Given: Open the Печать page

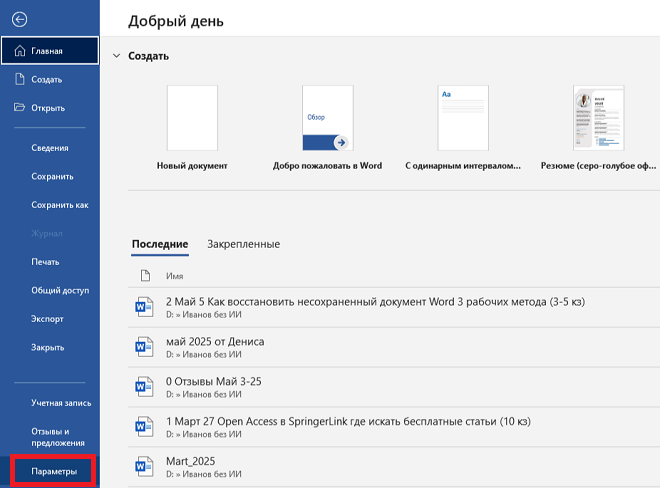Looking at the screenshot, I should tap(47, 262).
